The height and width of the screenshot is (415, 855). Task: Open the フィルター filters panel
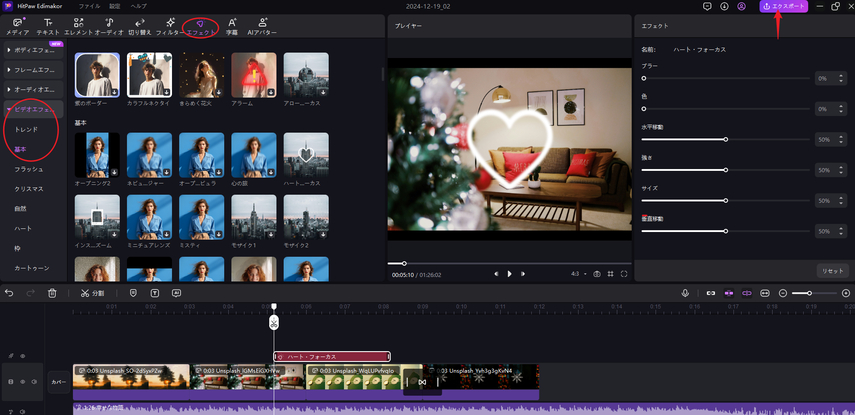170,26
